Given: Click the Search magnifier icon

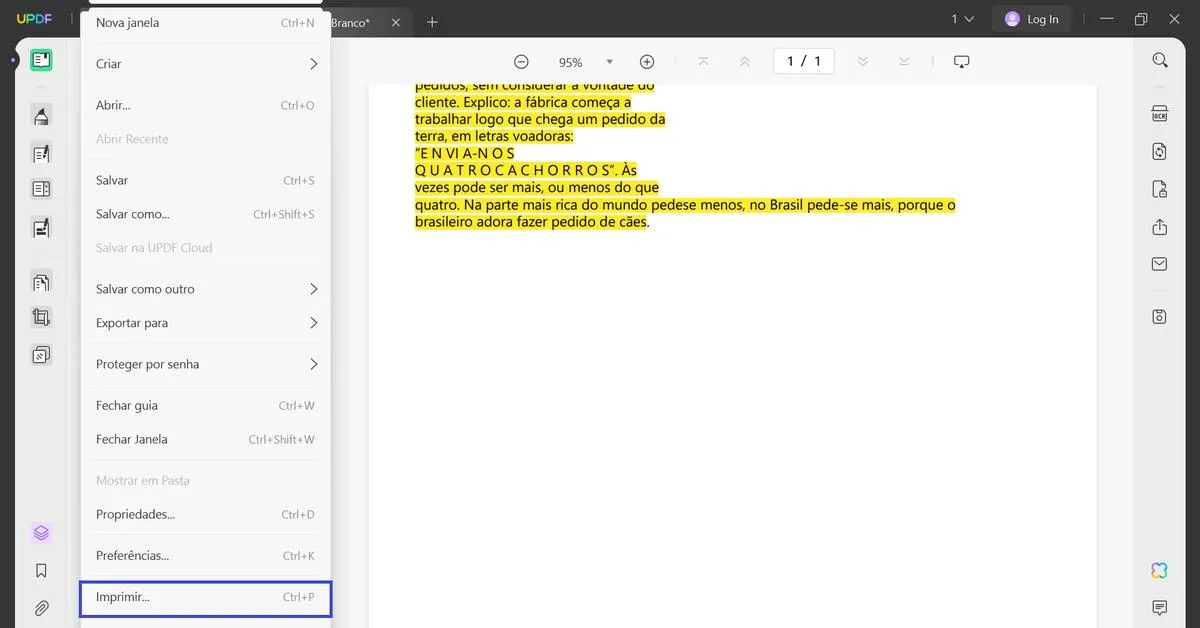Looking at the screenshot, I should click(x=1160, y=60).
